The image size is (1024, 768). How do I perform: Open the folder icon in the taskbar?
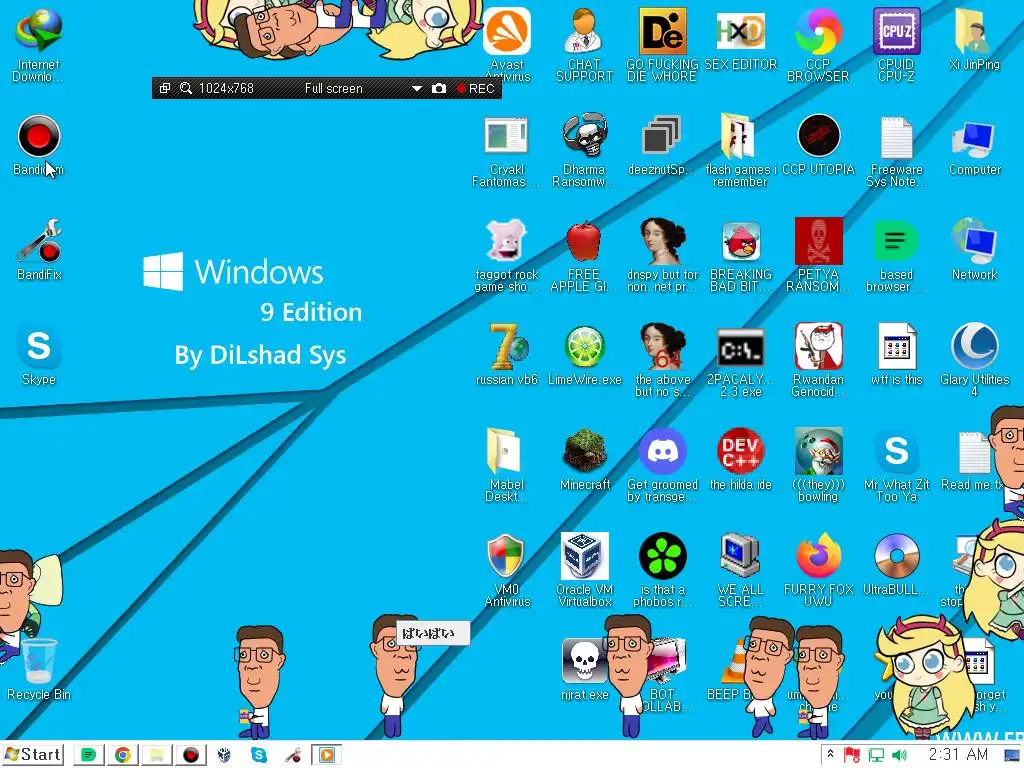[157, 755]
